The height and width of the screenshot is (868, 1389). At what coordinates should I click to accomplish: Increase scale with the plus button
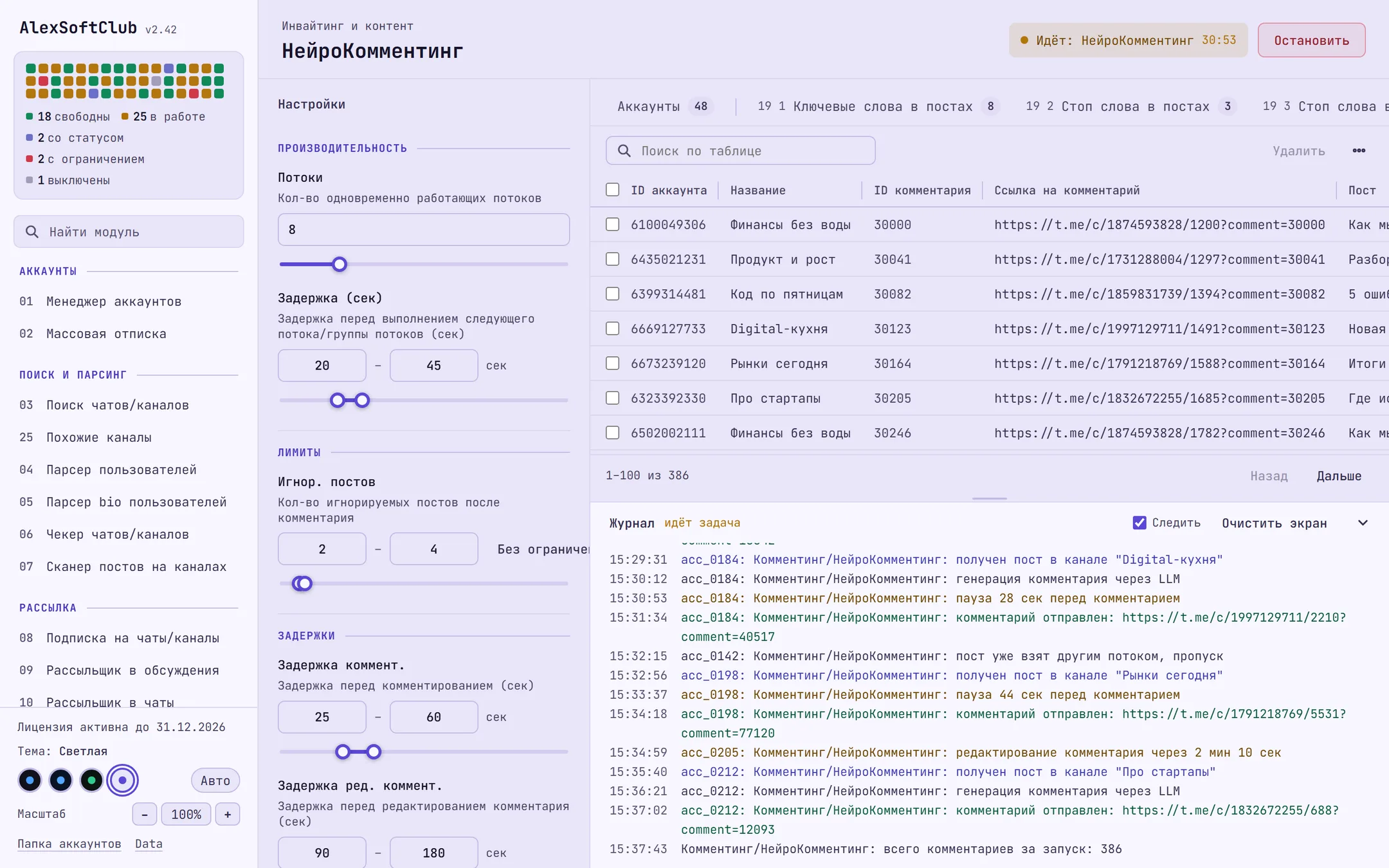[228, 814]
